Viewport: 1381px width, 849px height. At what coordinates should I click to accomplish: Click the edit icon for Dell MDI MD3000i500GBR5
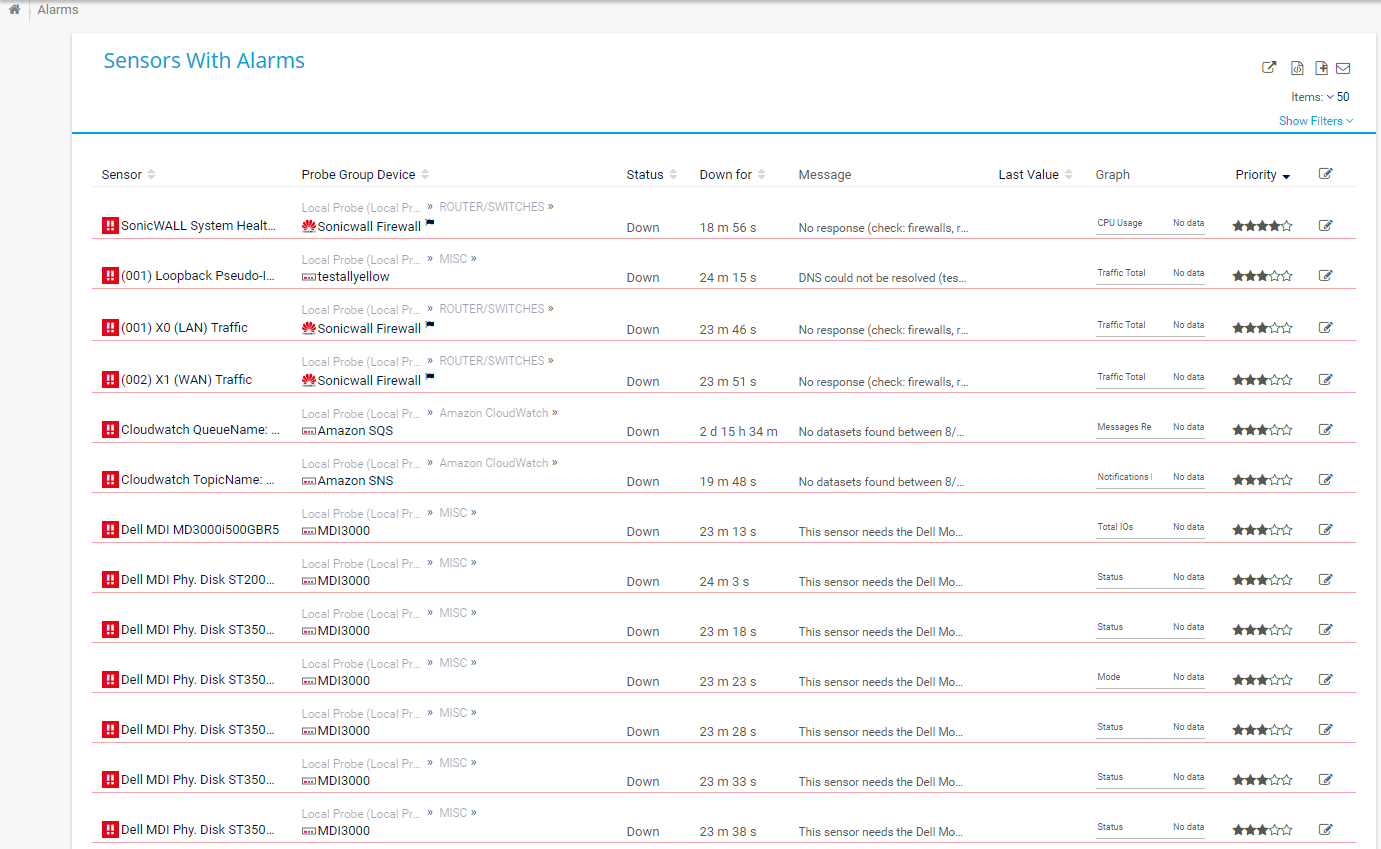pyautogui.click(x=1326, y=530)
